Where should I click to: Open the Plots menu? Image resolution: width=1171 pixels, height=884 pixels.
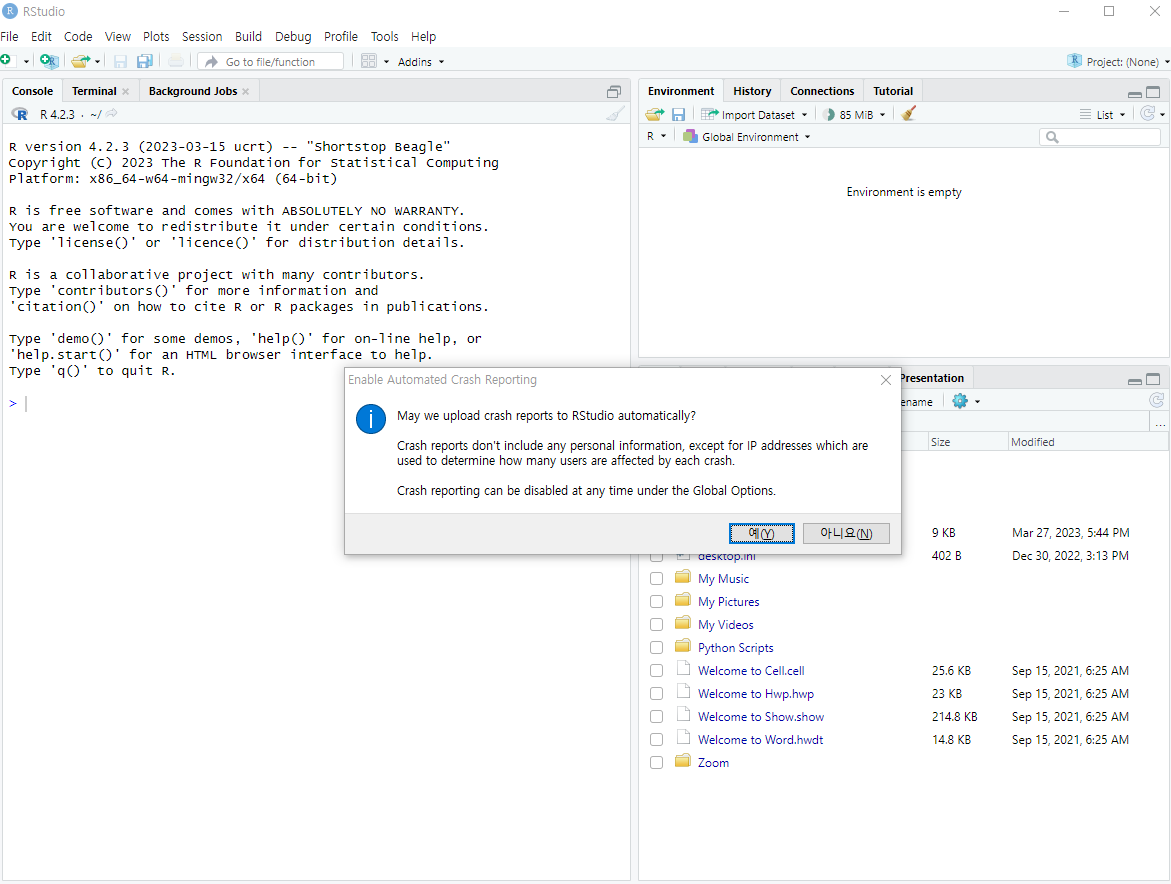156,37
